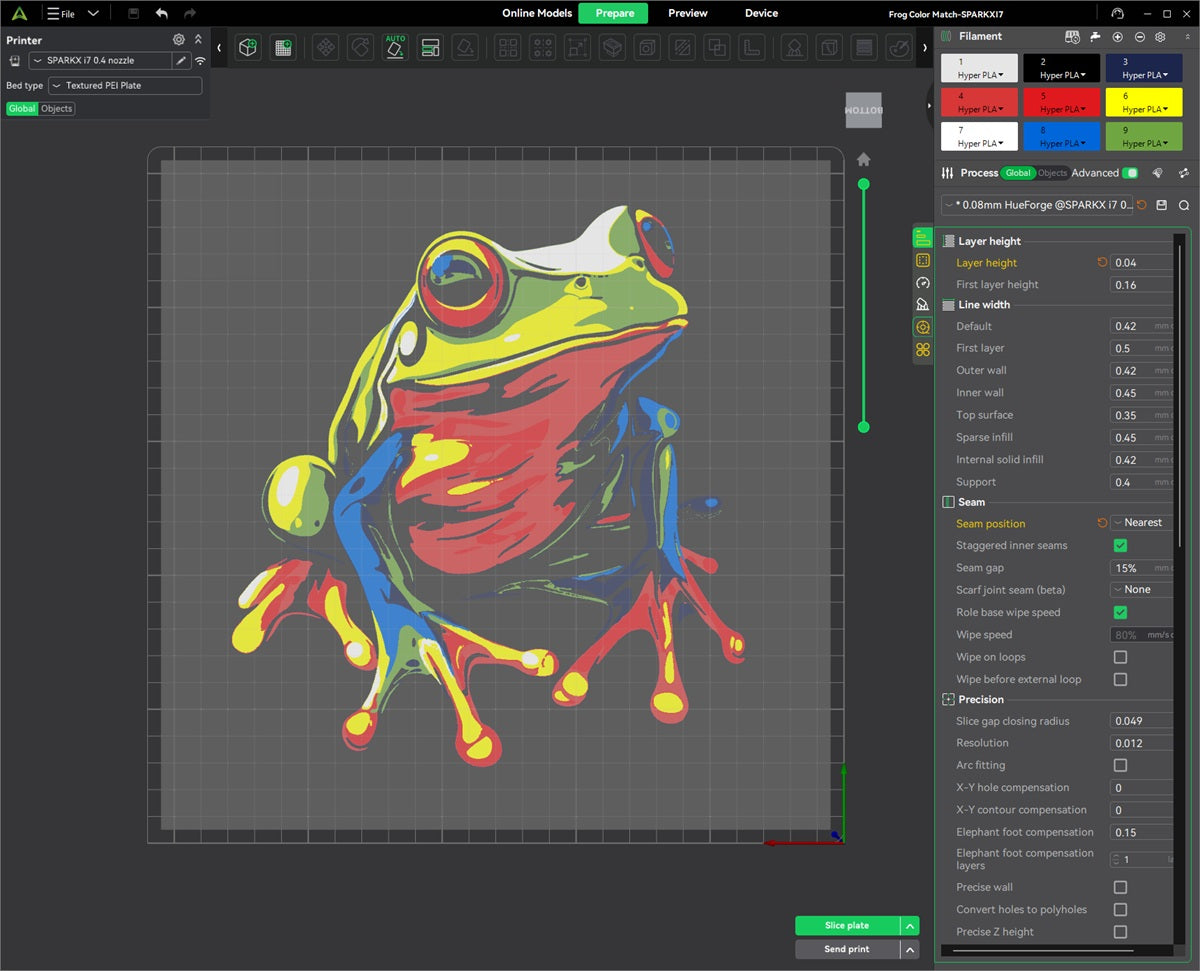
Task: Open the 0.08mm HueForge process preset dropdown
Action: click(x=1036, y=205)
